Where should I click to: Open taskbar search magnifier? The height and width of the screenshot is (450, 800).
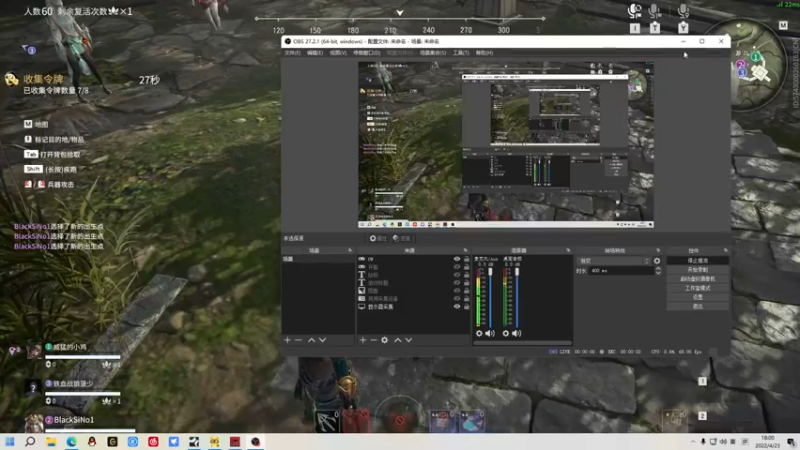pos(30,441)
